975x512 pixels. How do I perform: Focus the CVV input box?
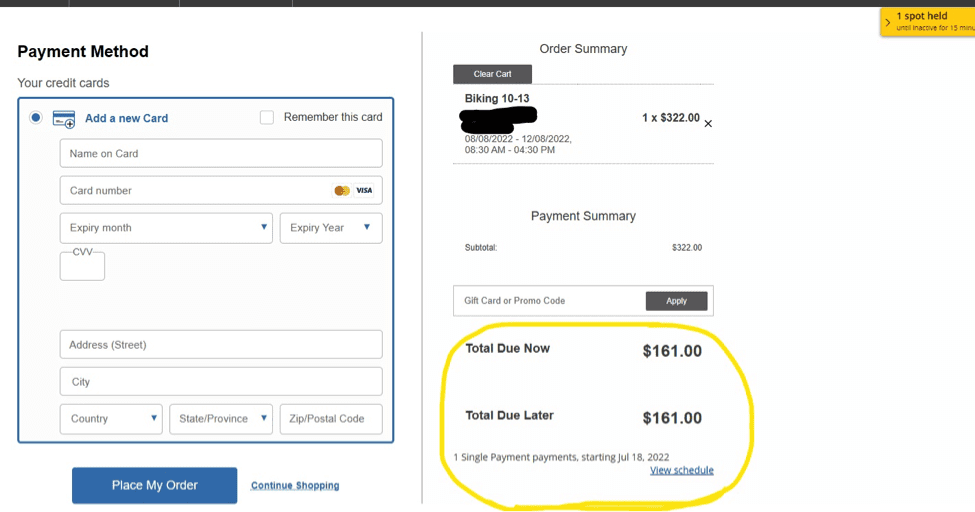coord(82,266)
